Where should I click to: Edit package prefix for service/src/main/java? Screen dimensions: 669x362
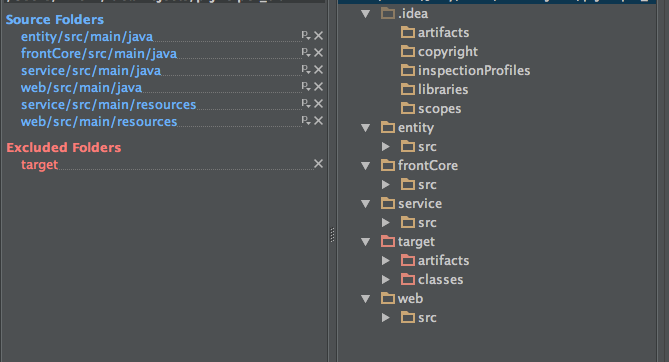tap(306, 70)
